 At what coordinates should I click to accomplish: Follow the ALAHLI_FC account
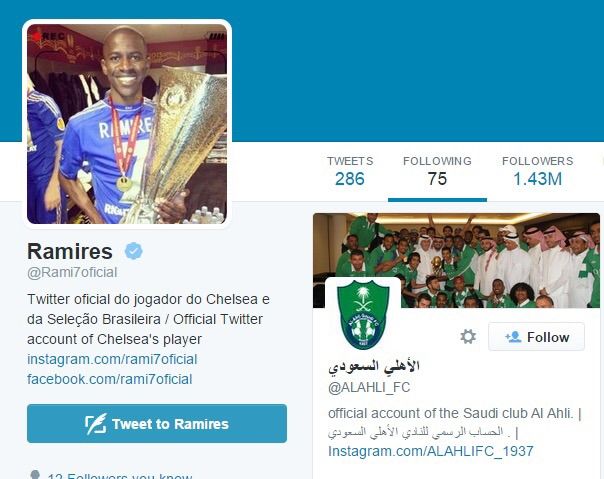pyautogui.click(x=536, y=337)
